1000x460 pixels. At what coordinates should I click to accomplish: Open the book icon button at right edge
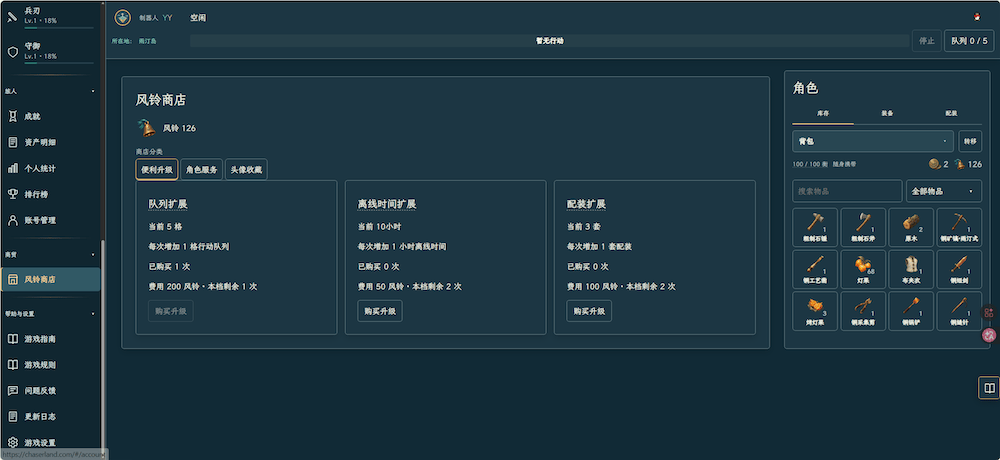click(989, 388)
